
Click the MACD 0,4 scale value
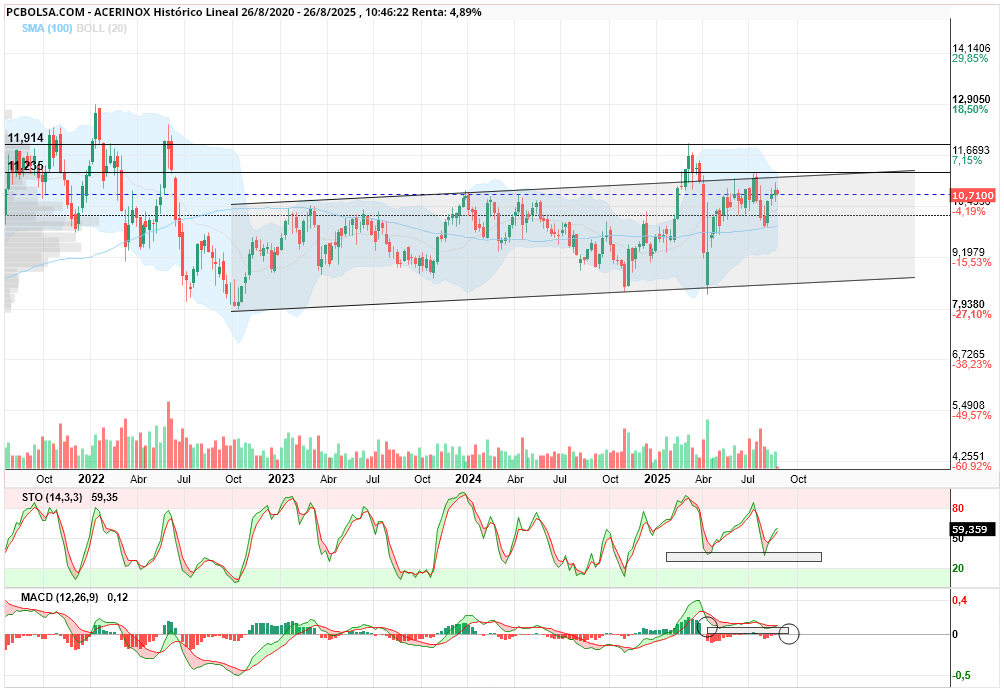[x=959, y=600]
